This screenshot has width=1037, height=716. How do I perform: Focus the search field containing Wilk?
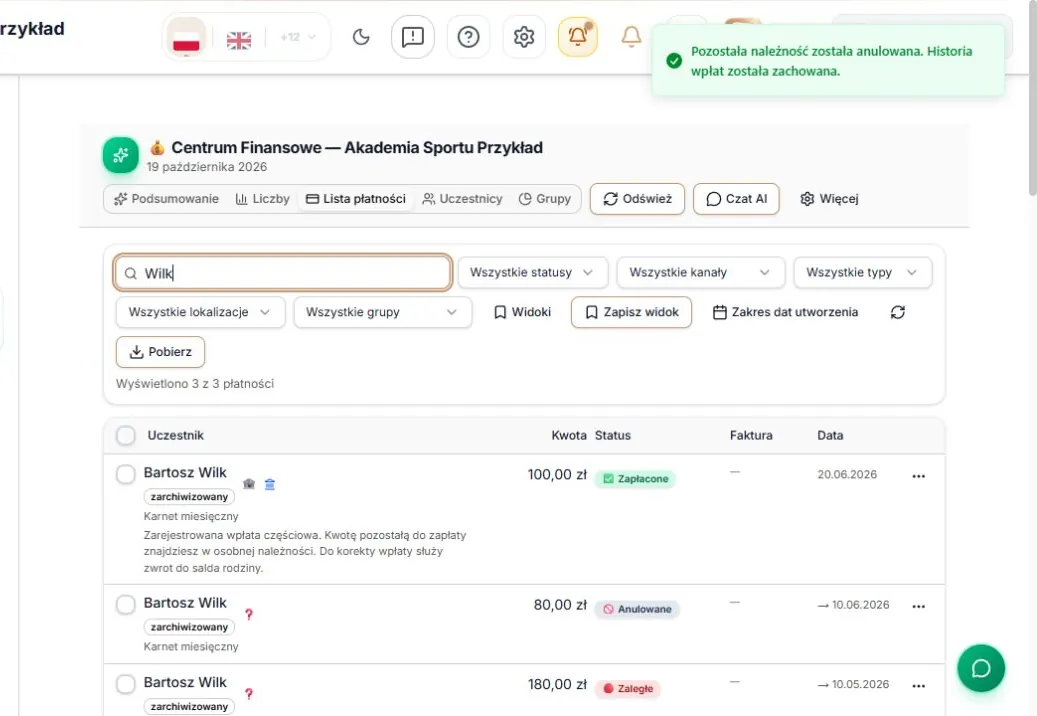[283, 273]
